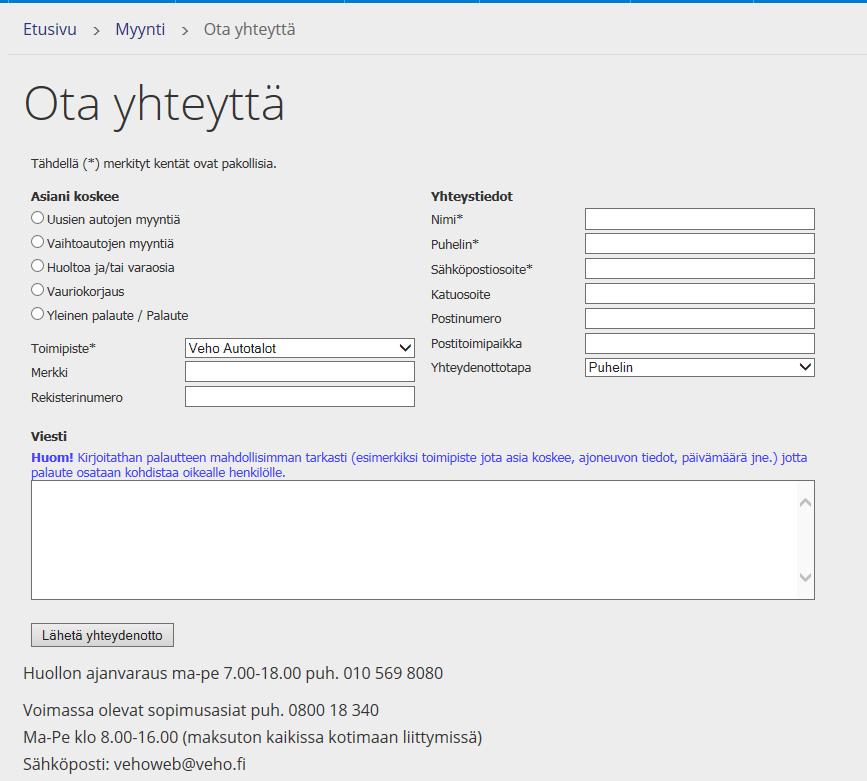Viewport: 867px width, 781px height.
Task: Select the Uusien autojen myyntiä radio button
Action: point(37,218)
